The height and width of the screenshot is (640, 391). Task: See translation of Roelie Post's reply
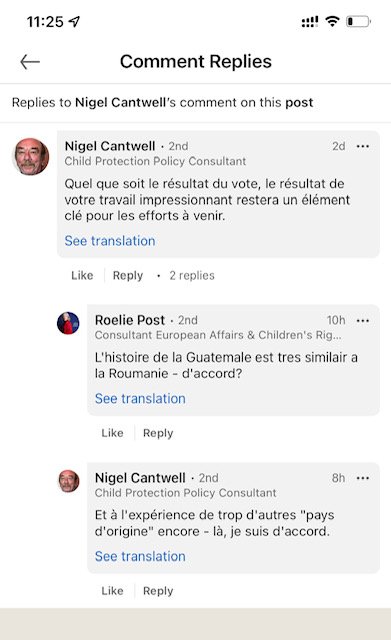[x=140, y=398]
